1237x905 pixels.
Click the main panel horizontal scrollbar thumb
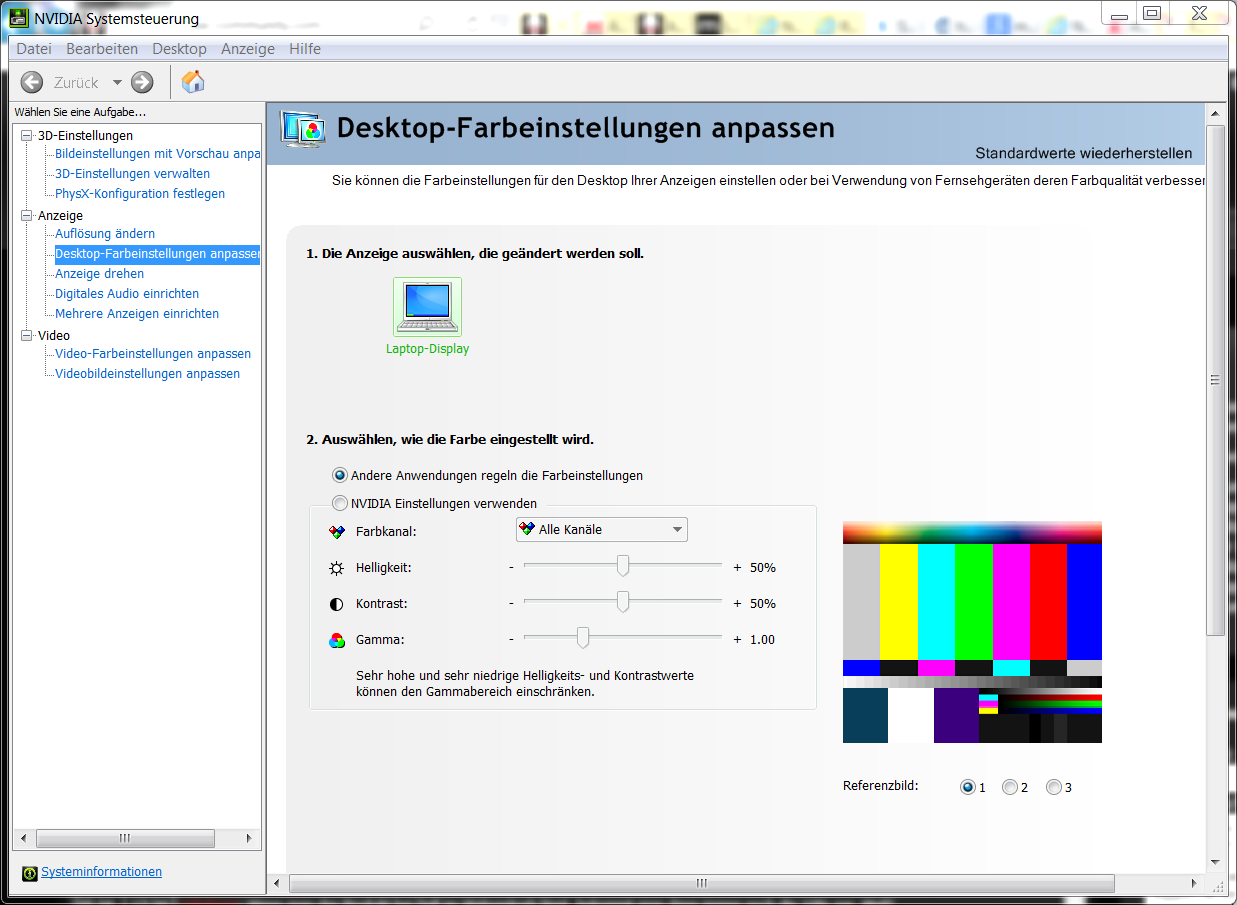(x=702, y=884)
